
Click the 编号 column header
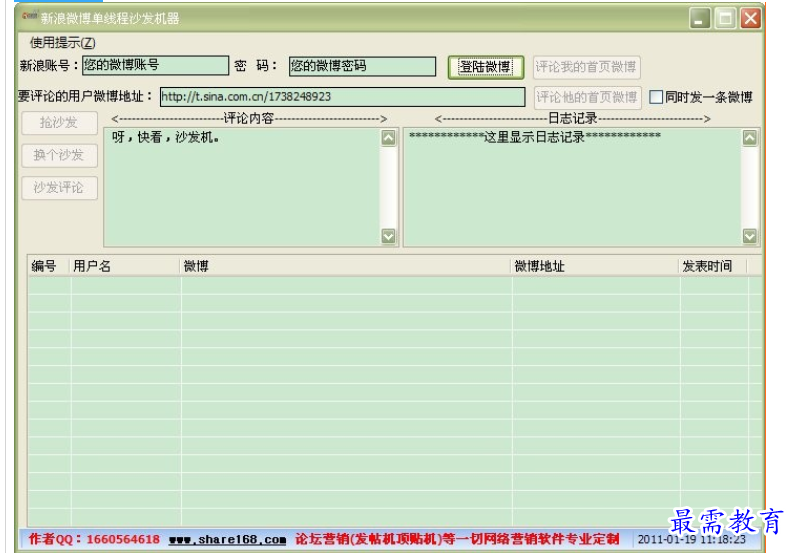coord(48,266)
